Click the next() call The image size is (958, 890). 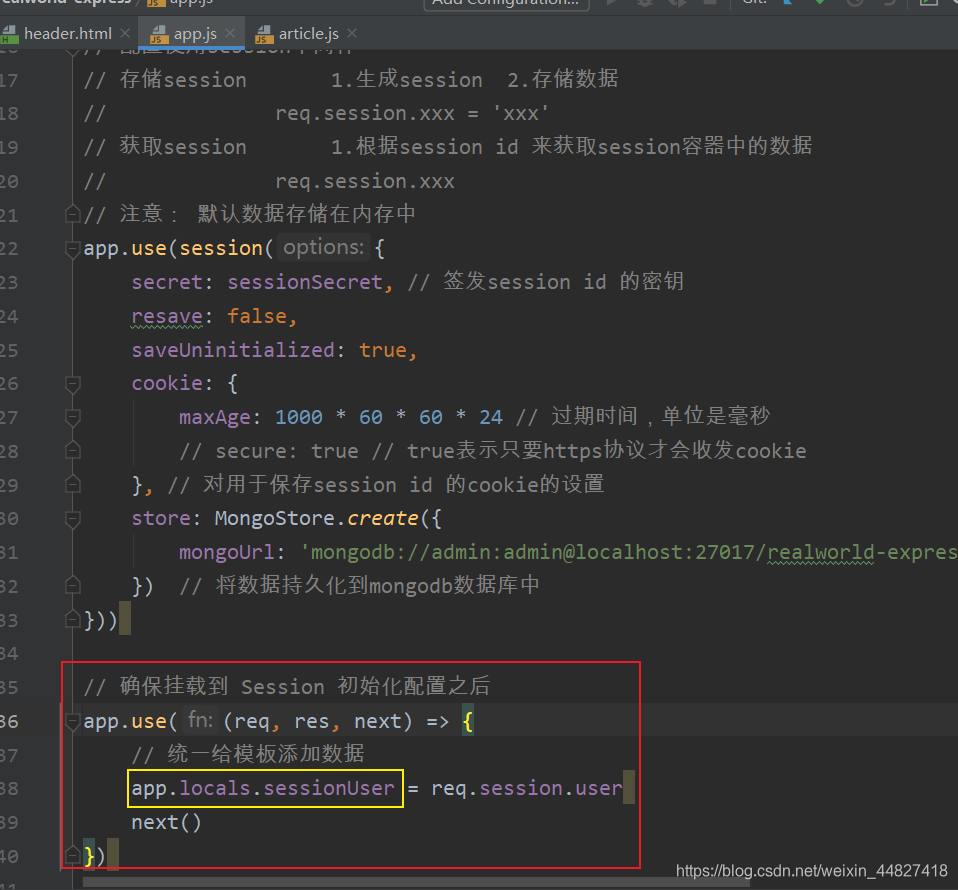[x=166, y=823]
